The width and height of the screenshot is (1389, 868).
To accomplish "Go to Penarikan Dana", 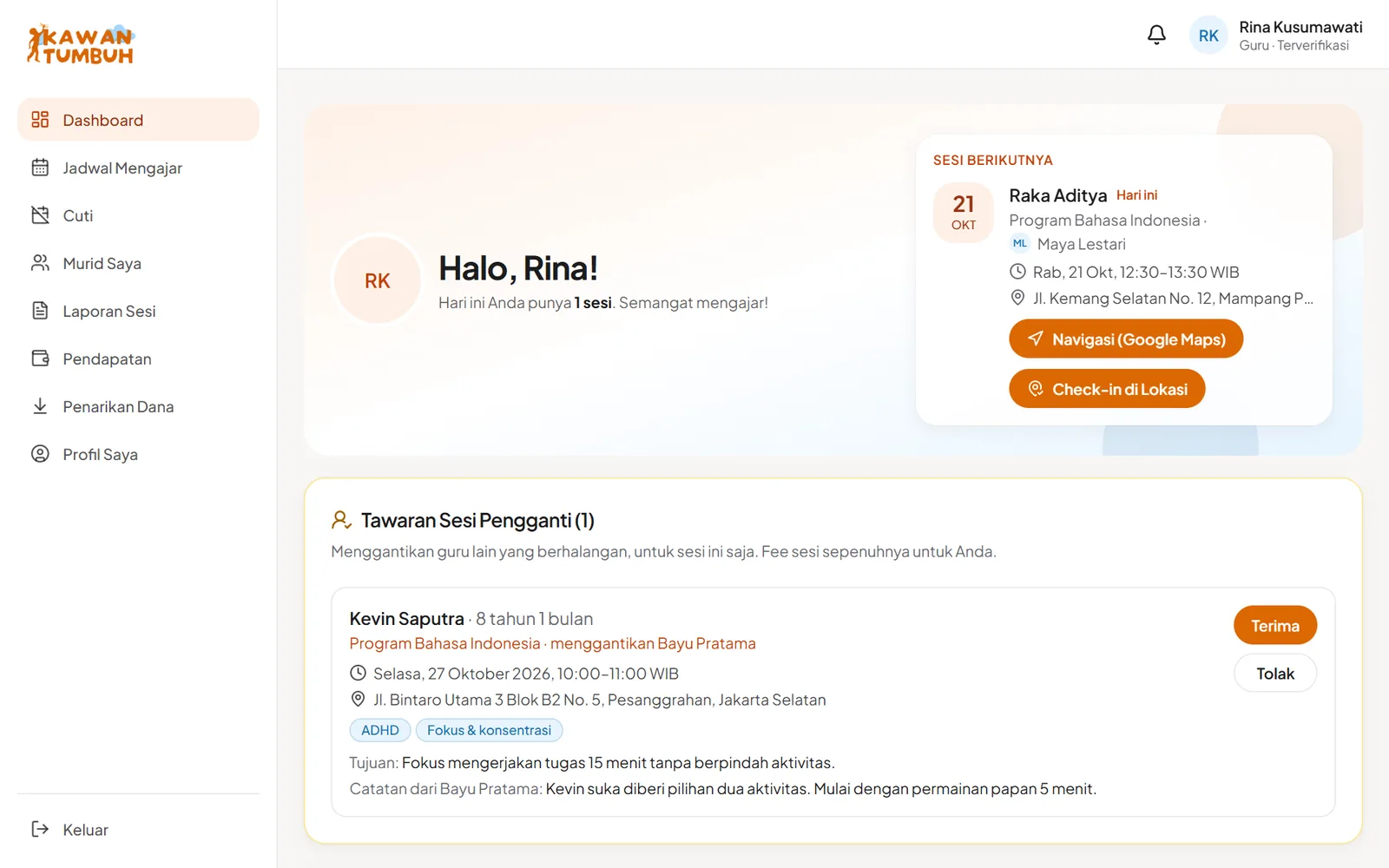I will coord(138,406).
